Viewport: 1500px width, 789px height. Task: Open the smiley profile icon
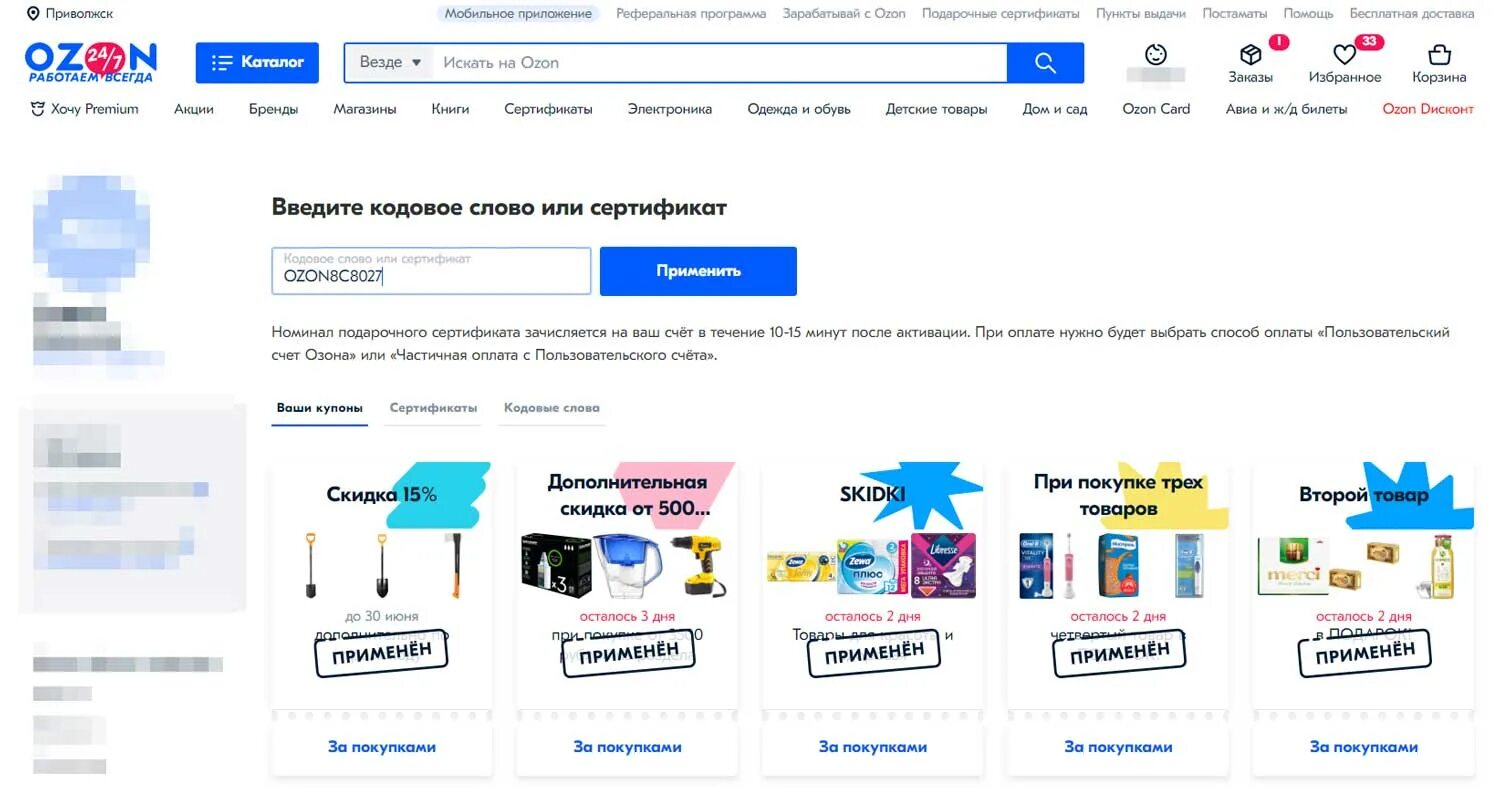[1156, 54]
